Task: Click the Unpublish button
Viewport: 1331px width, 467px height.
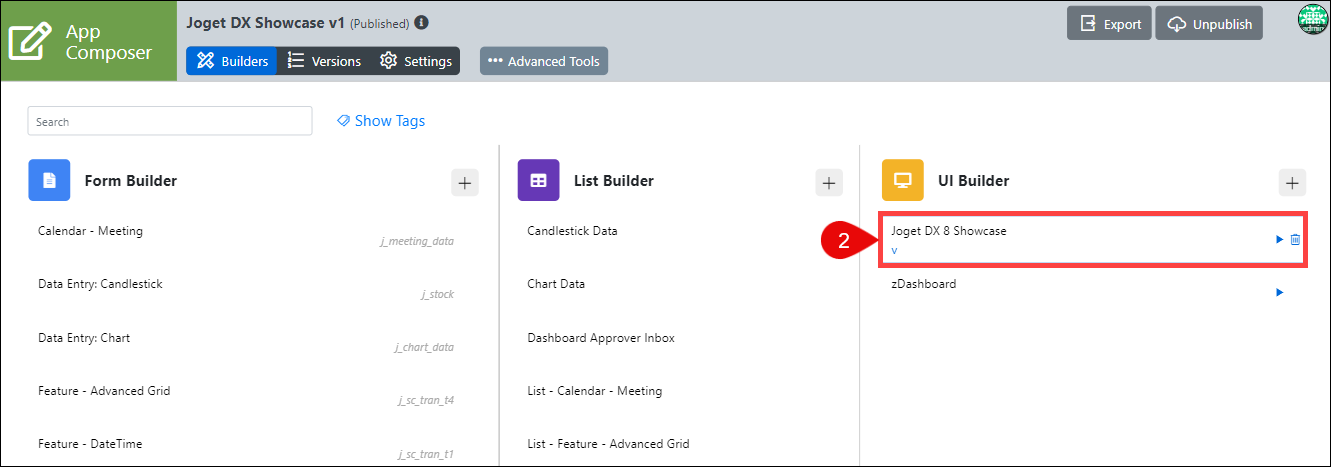Action: (1209, 24)
